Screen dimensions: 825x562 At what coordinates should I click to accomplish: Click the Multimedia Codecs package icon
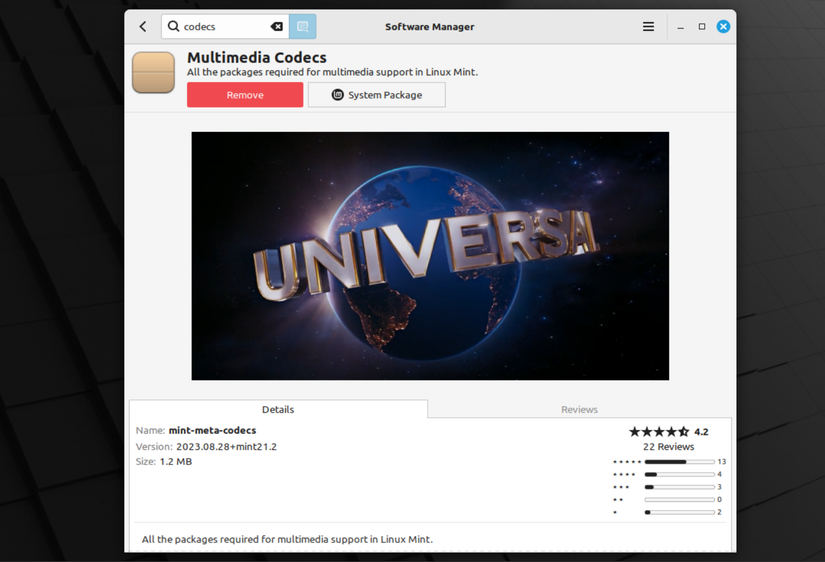point(153,73)
